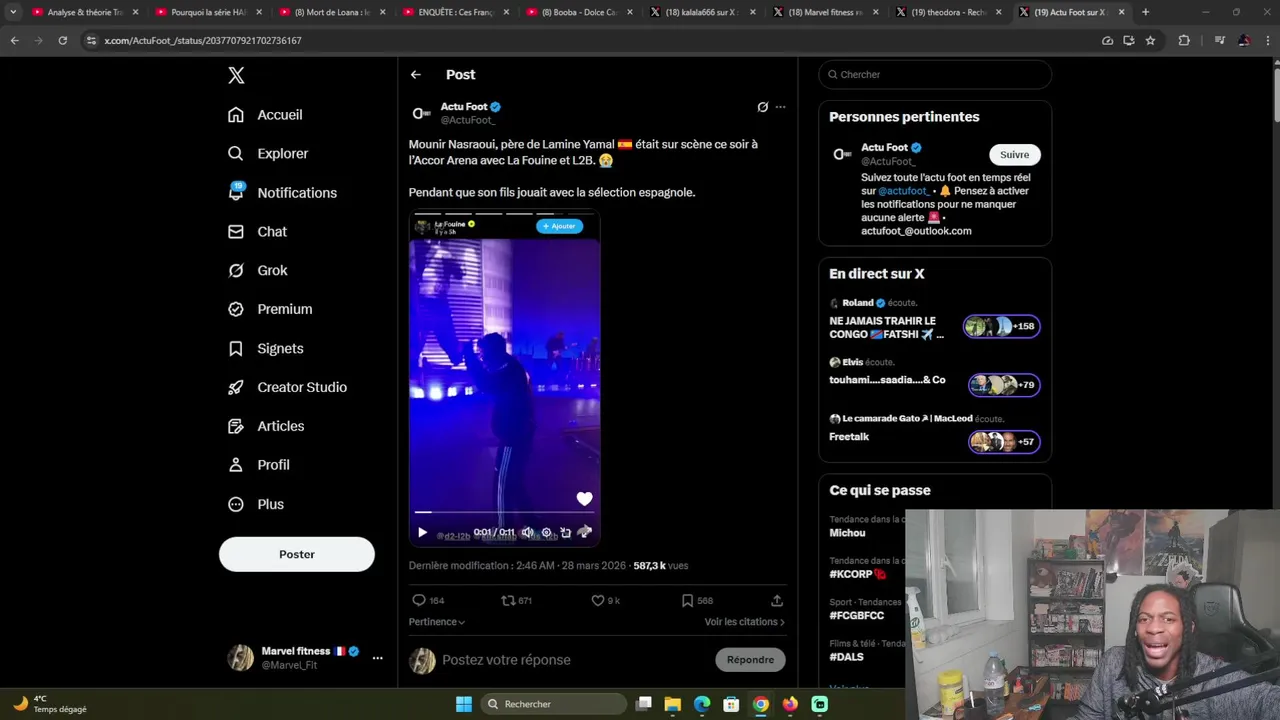Click @actufoot_ link in bio
Viewport: 1280px width, 720px height.
pyautogui.click(x=904, y=191)
